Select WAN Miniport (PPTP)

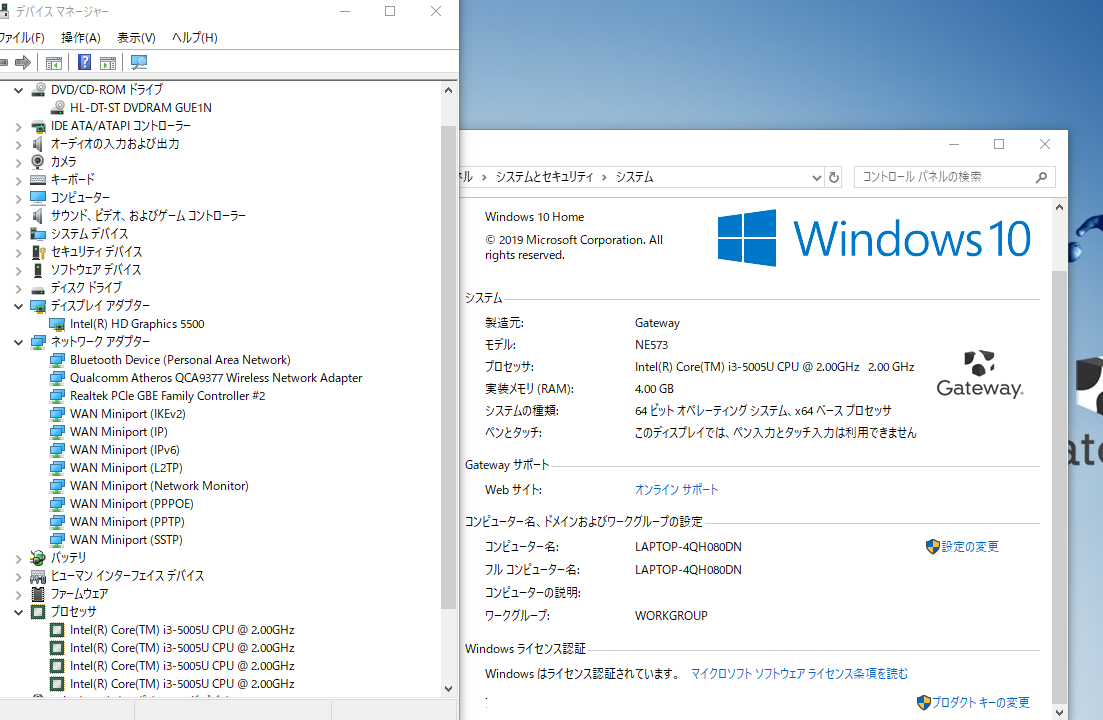[127, 522]
